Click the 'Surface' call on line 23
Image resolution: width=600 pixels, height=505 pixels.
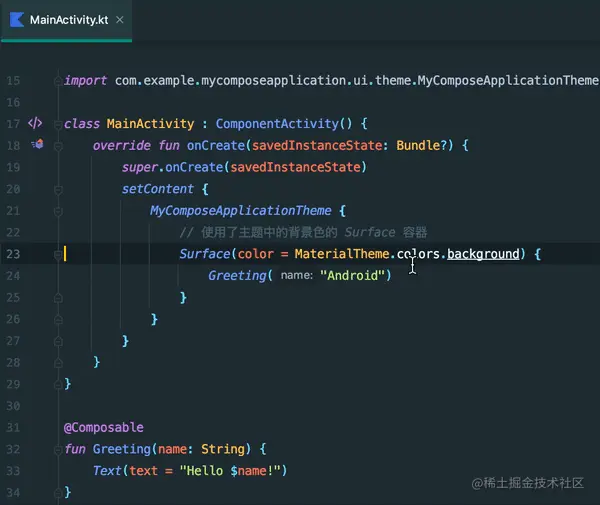(x=205, y=254)
